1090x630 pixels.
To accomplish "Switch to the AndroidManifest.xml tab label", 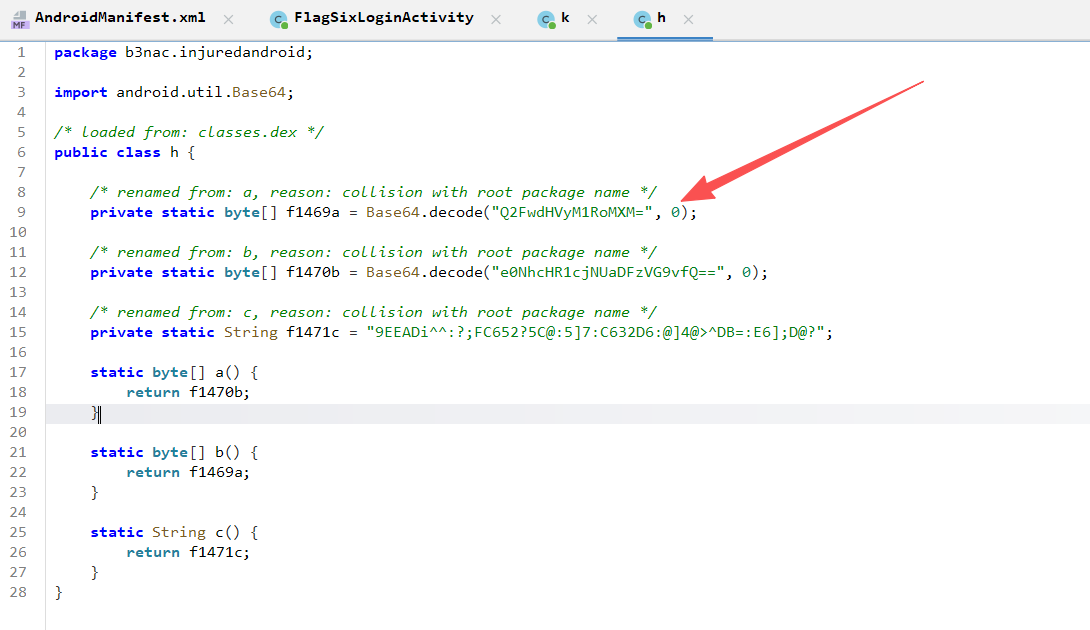I will click(122, 18).
